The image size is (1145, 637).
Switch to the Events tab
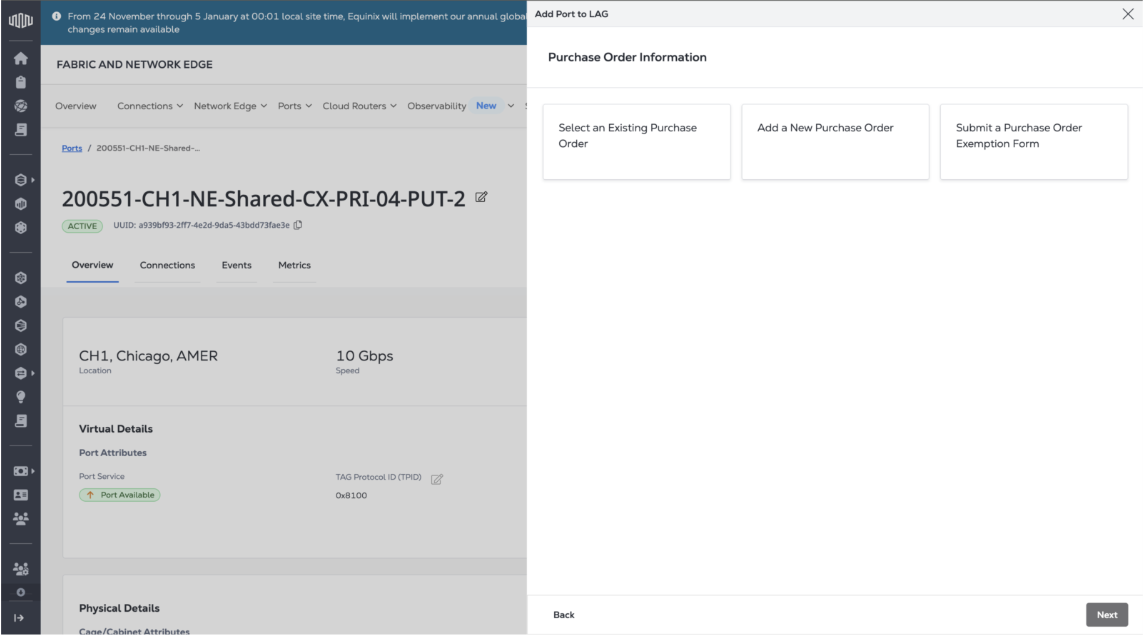(x=237, y=266)
